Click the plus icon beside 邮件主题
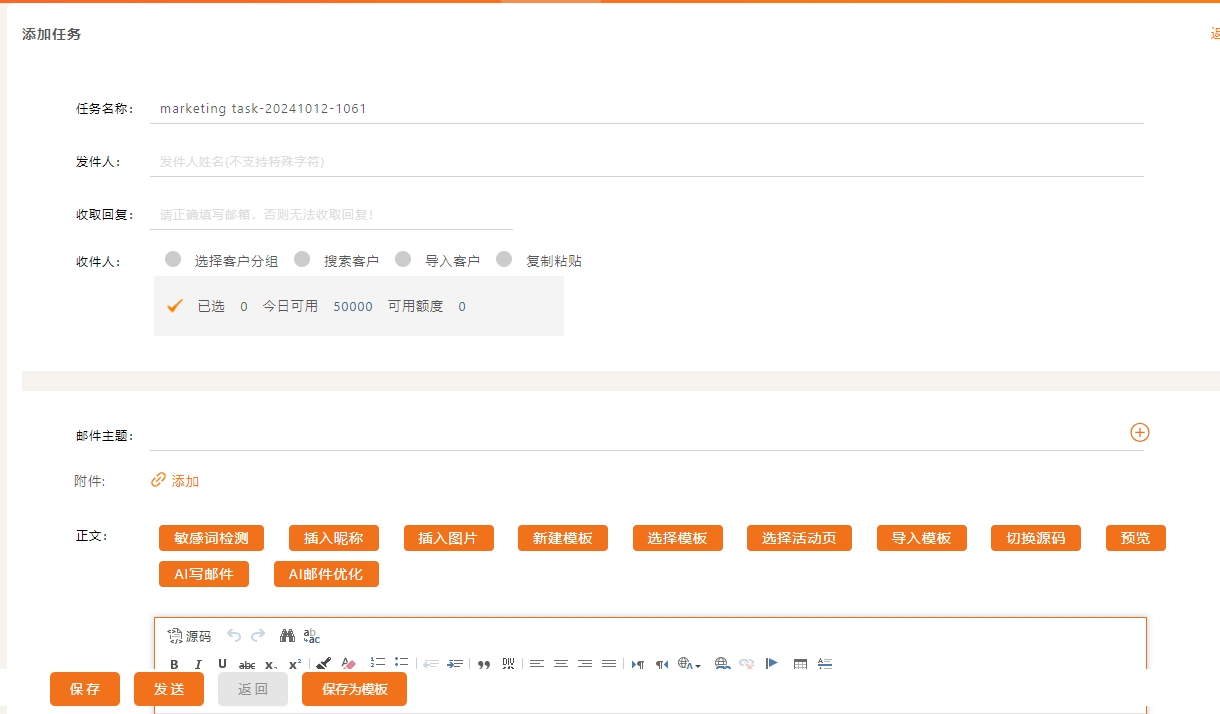This screenshot has width=1220, height=714. pos(1140,432)
